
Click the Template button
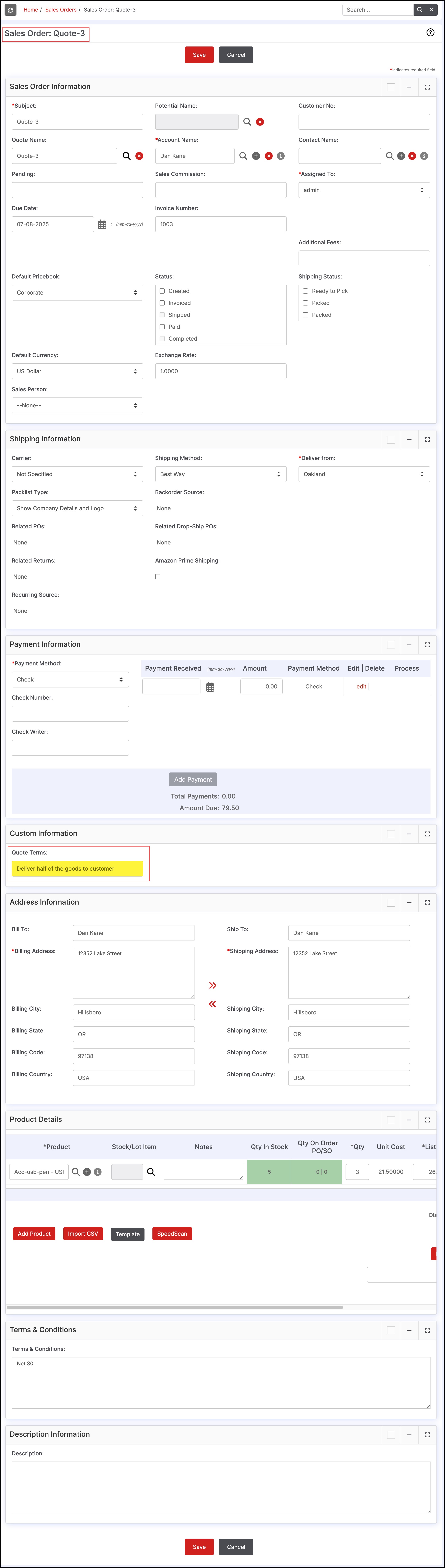128,1234
